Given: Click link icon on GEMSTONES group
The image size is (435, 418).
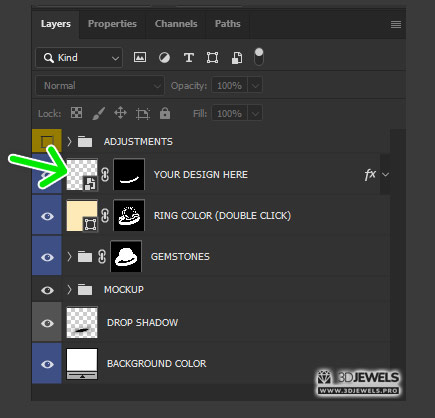Looking at the screenshot, I should (102, 257).
